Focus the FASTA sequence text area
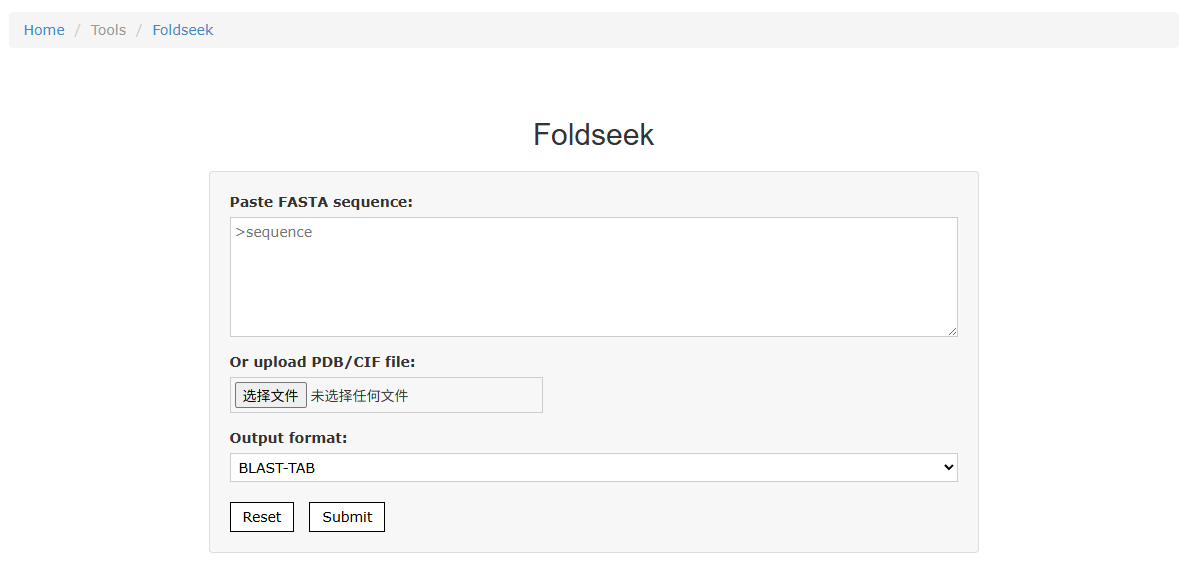This screenshot has width=1191, height=571. tap(593, 277)
